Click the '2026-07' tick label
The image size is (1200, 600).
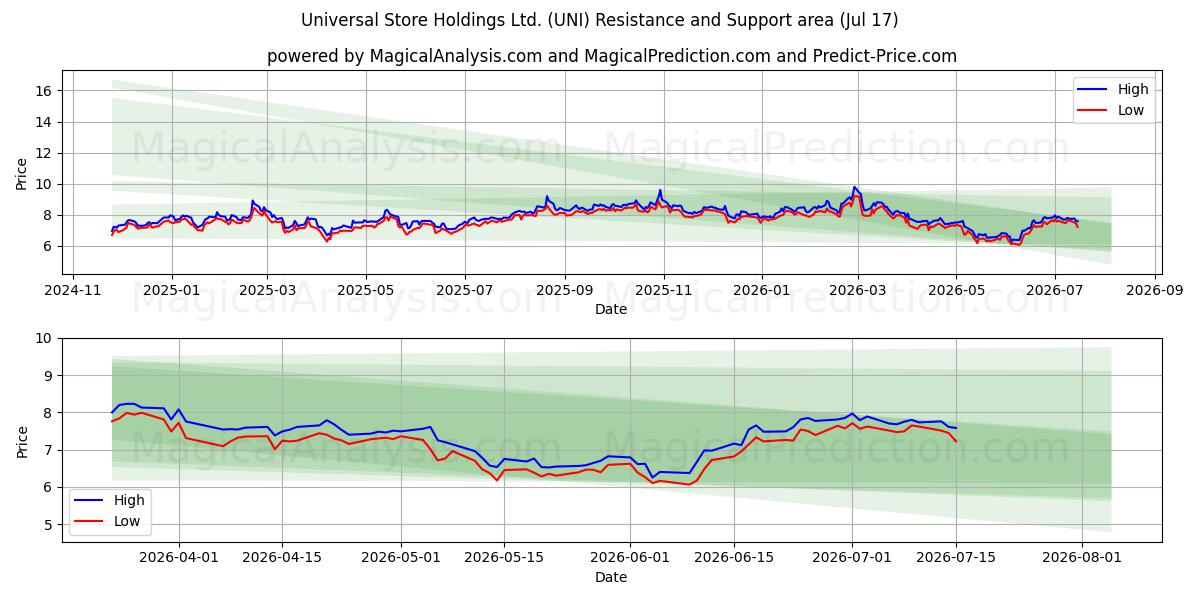point(1054,289)
